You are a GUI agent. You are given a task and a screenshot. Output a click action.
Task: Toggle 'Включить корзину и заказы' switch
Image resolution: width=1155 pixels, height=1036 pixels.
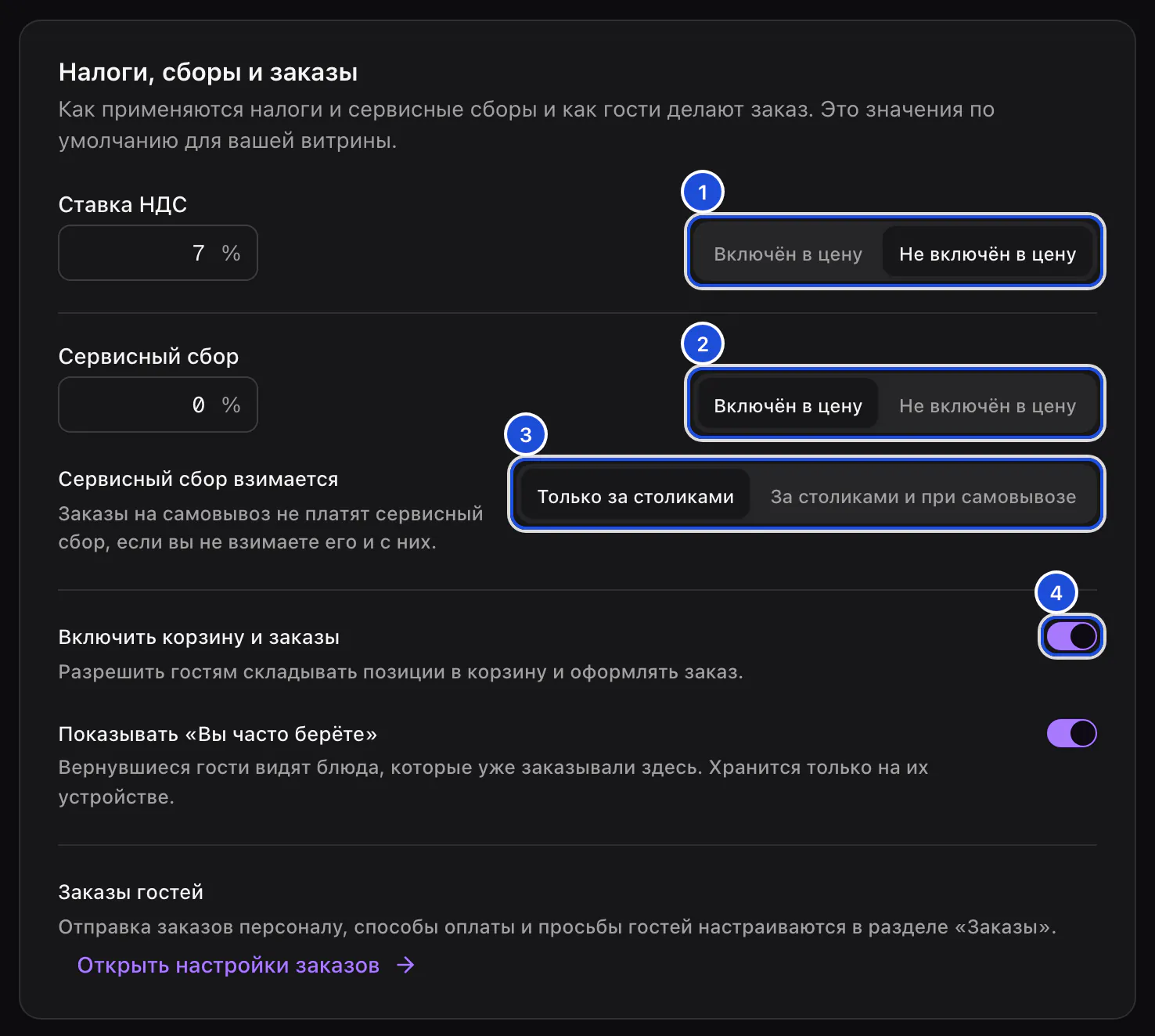tap(1071, 636)
